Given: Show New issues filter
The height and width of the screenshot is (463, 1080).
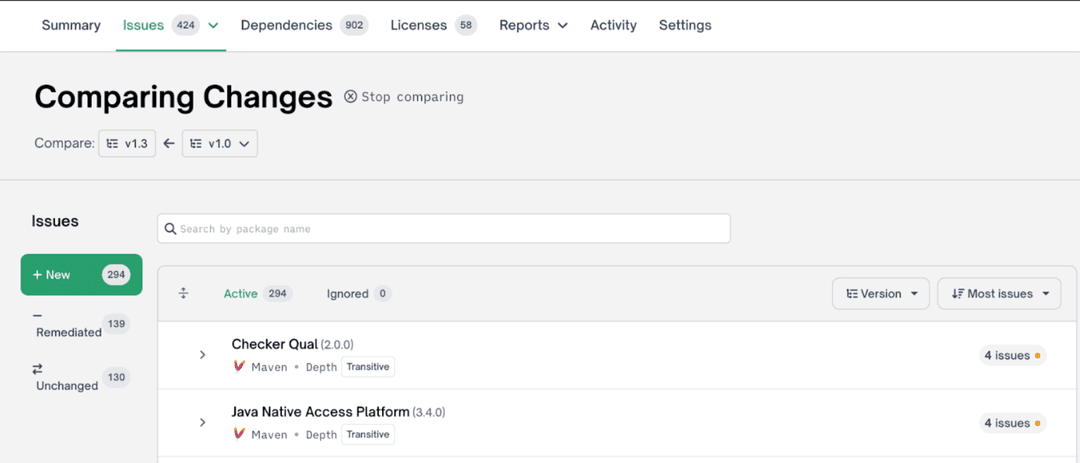Looking at the screenshot, I should pos(81,275).
